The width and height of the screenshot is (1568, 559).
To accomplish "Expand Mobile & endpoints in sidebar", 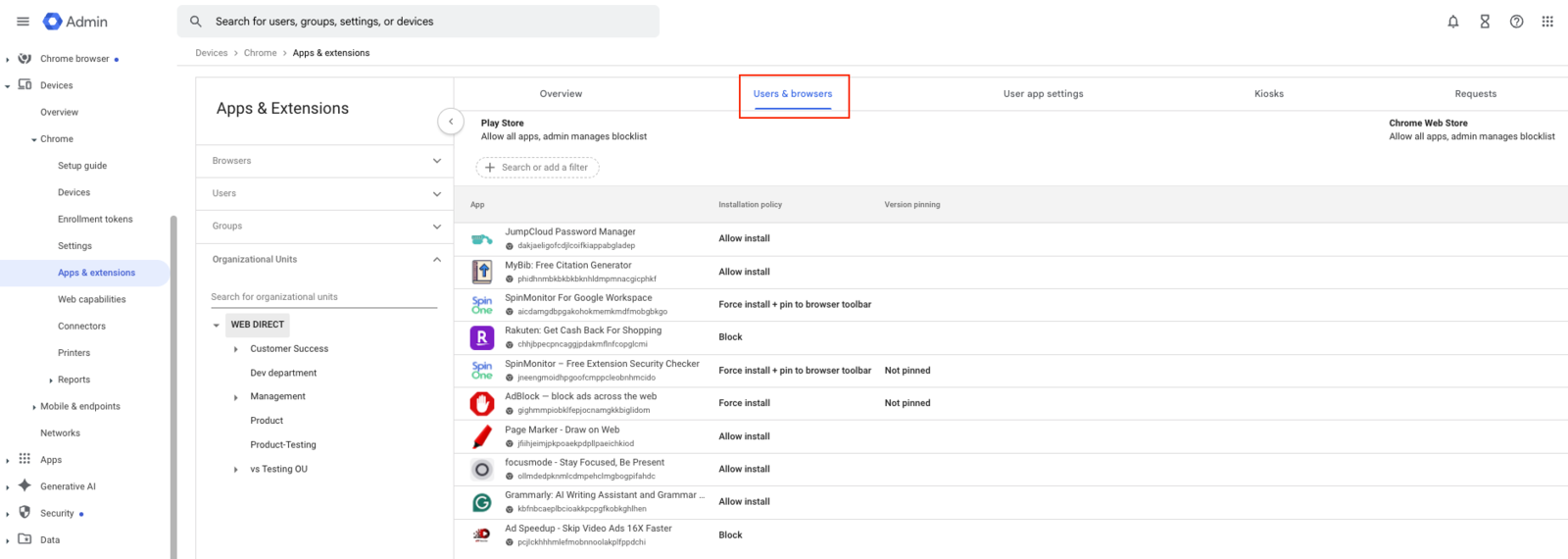I will pos(34,407).
